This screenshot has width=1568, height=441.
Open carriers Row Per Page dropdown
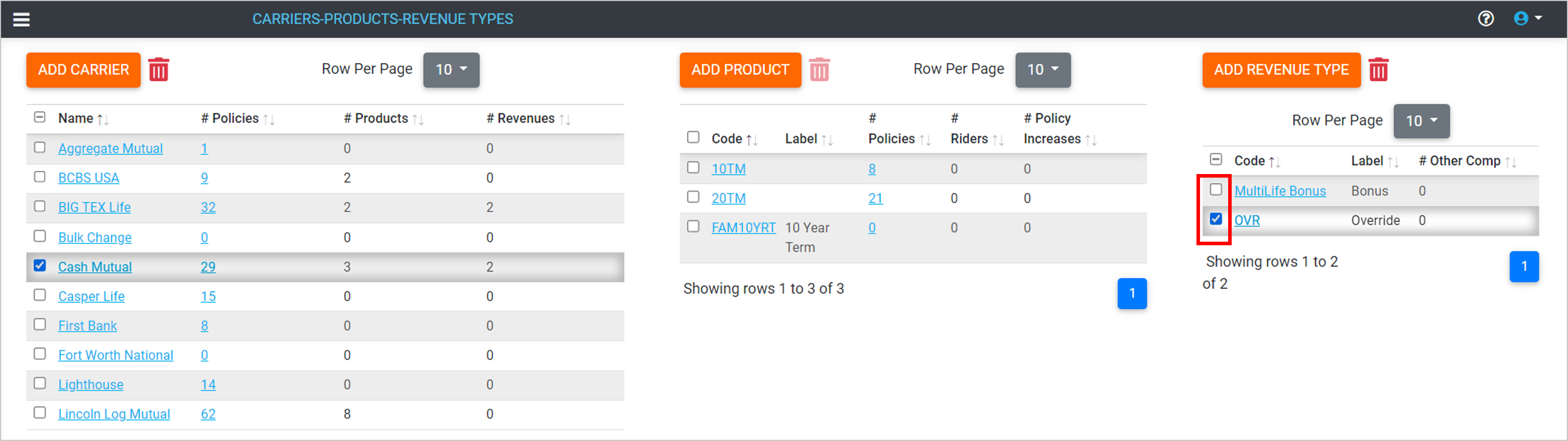451,70
